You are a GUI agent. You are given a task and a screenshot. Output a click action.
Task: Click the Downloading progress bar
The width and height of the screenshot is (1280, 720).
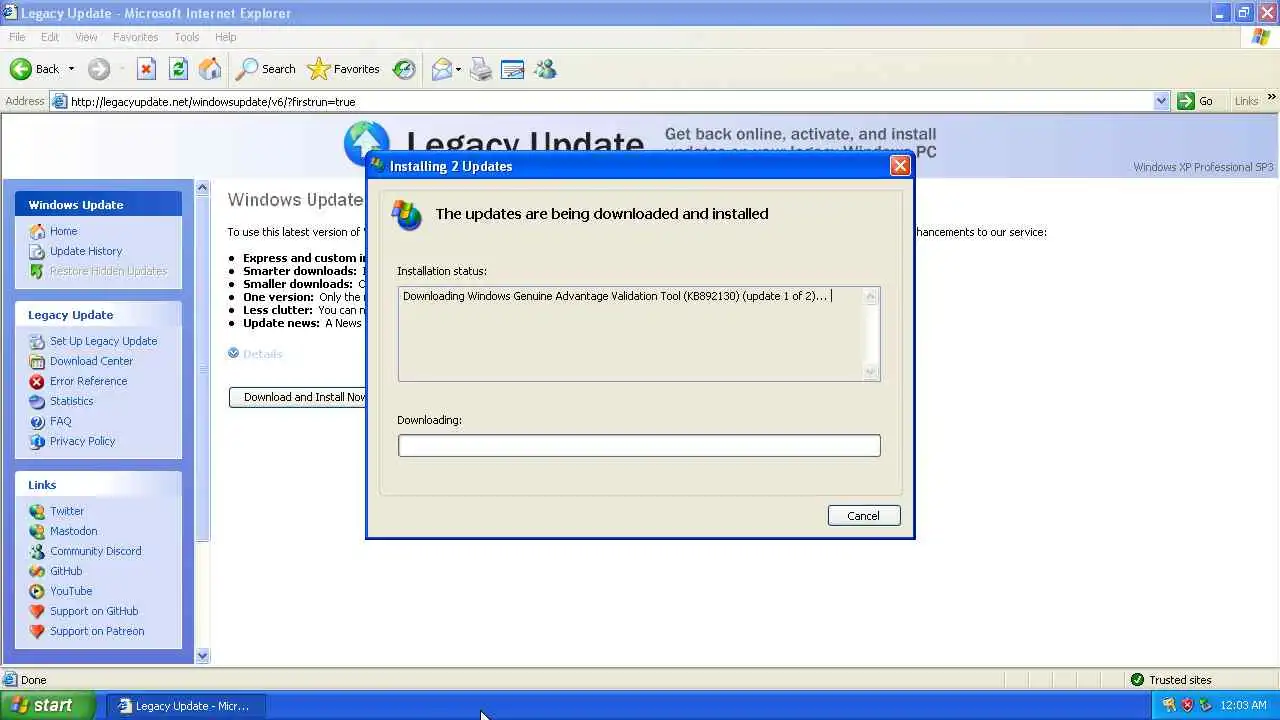pyautogui.click(x=639, y=445)
